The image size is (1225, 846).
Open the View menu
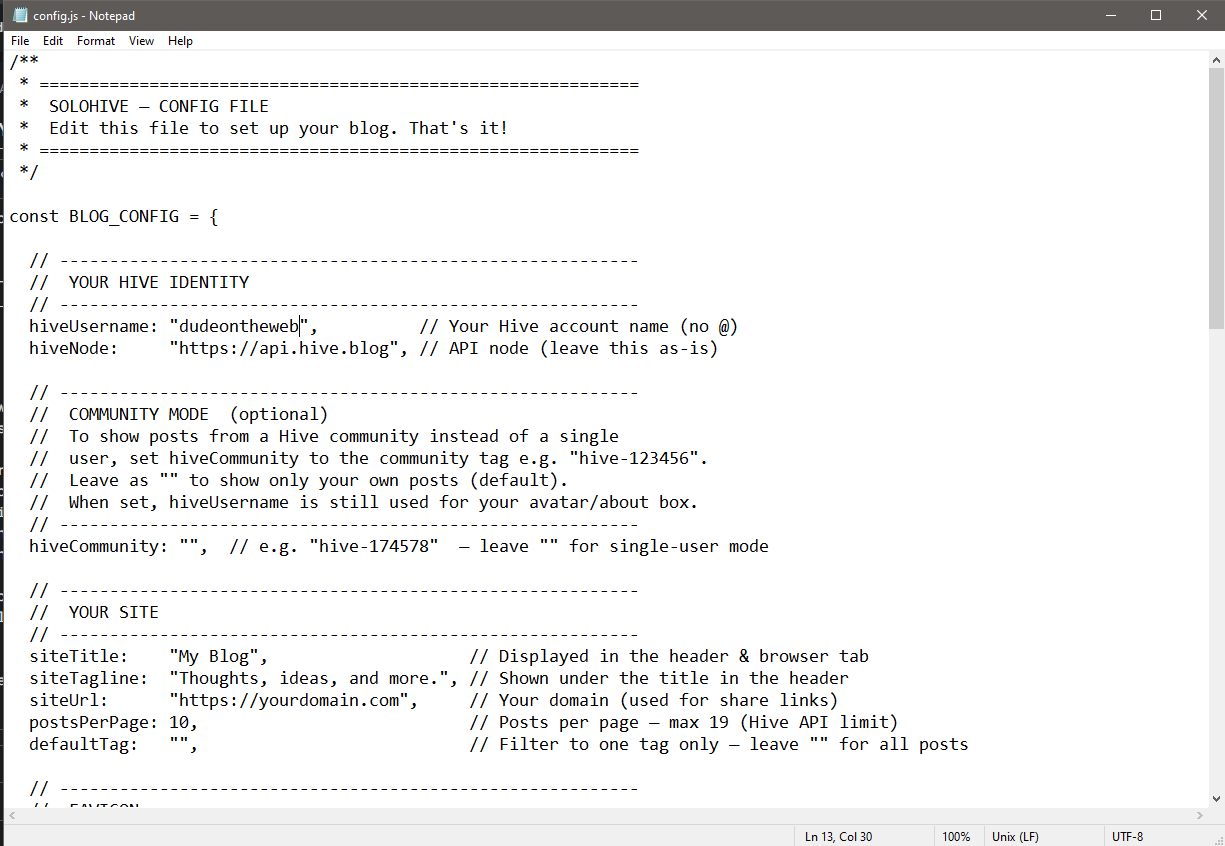142,41
